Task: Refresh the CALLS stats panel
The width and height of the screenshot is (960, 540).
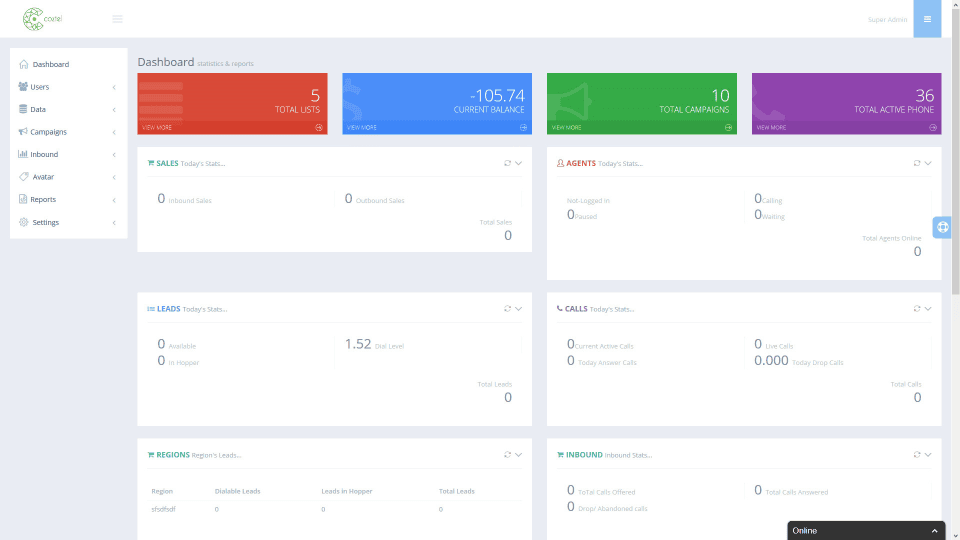Action: pyautogui.click(x=917, y=309)
